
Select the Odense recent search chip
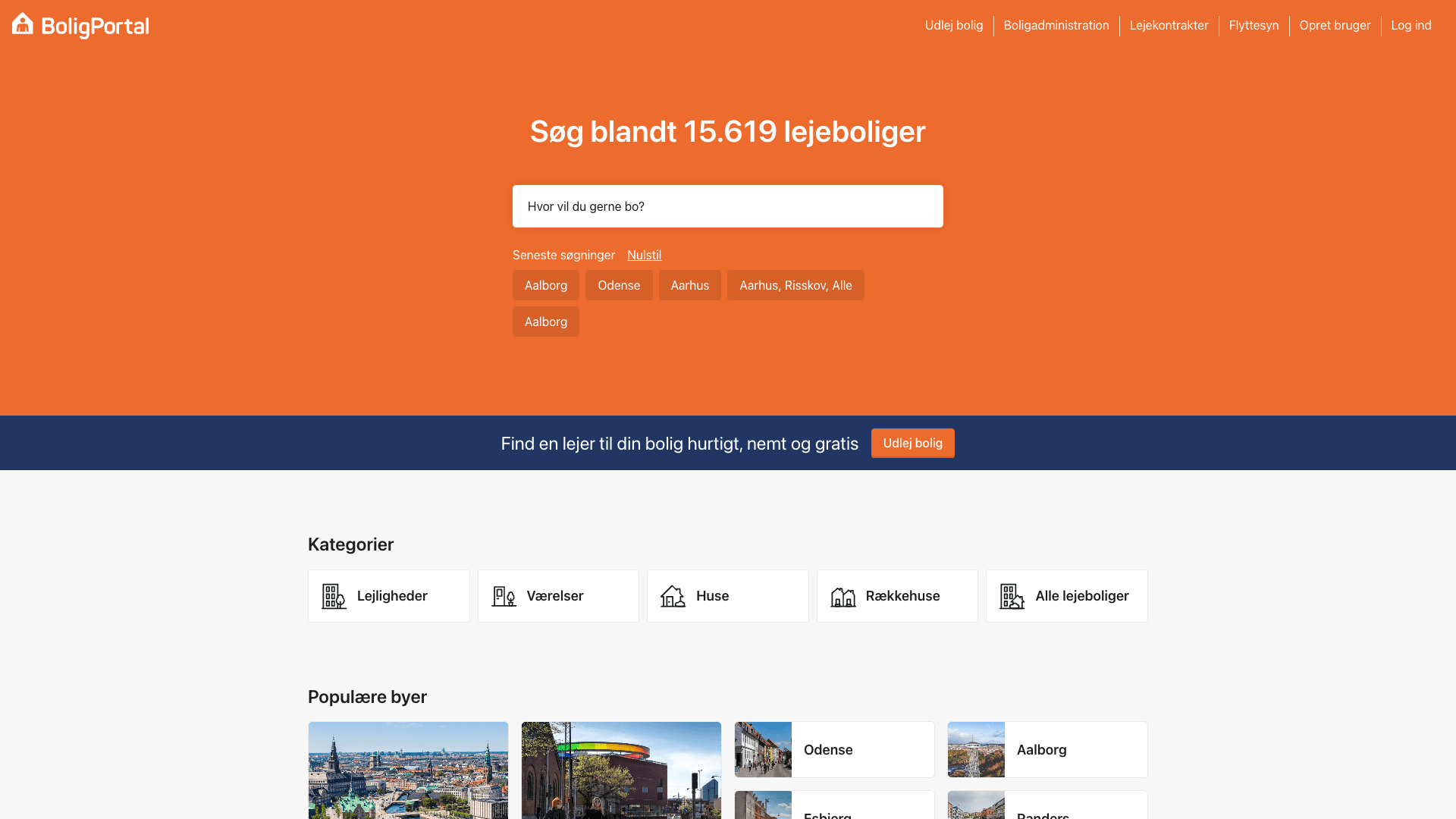tap(619, 285)
